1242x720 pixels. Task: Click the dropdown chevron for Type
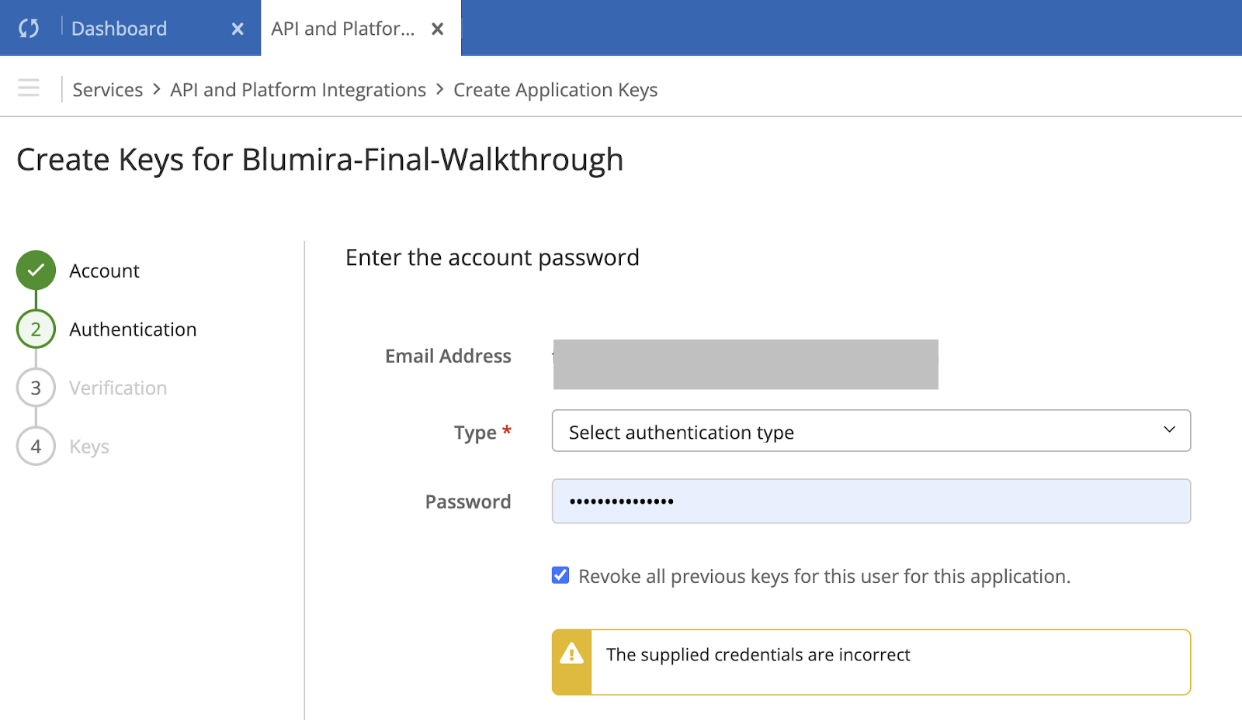pos(1169,430)
